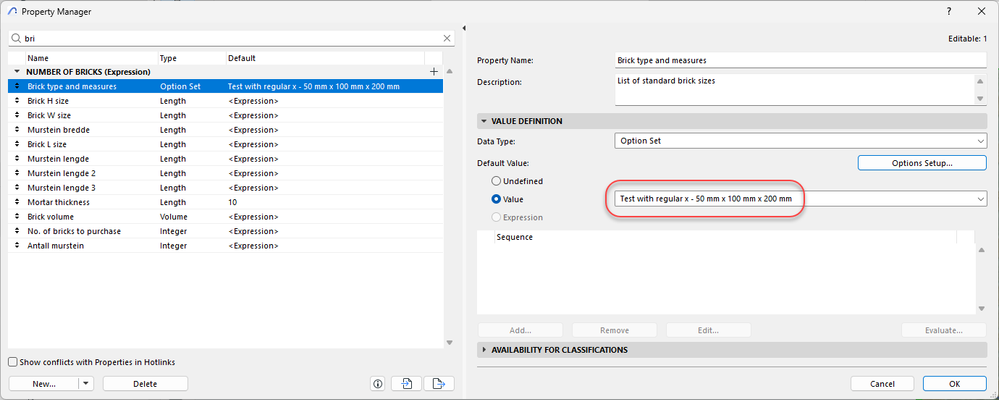This screenshot has height=400, width=999.
Task: Click the plus icon in NUMBER OF BRICKS group
Action: (x=433, y=72)
